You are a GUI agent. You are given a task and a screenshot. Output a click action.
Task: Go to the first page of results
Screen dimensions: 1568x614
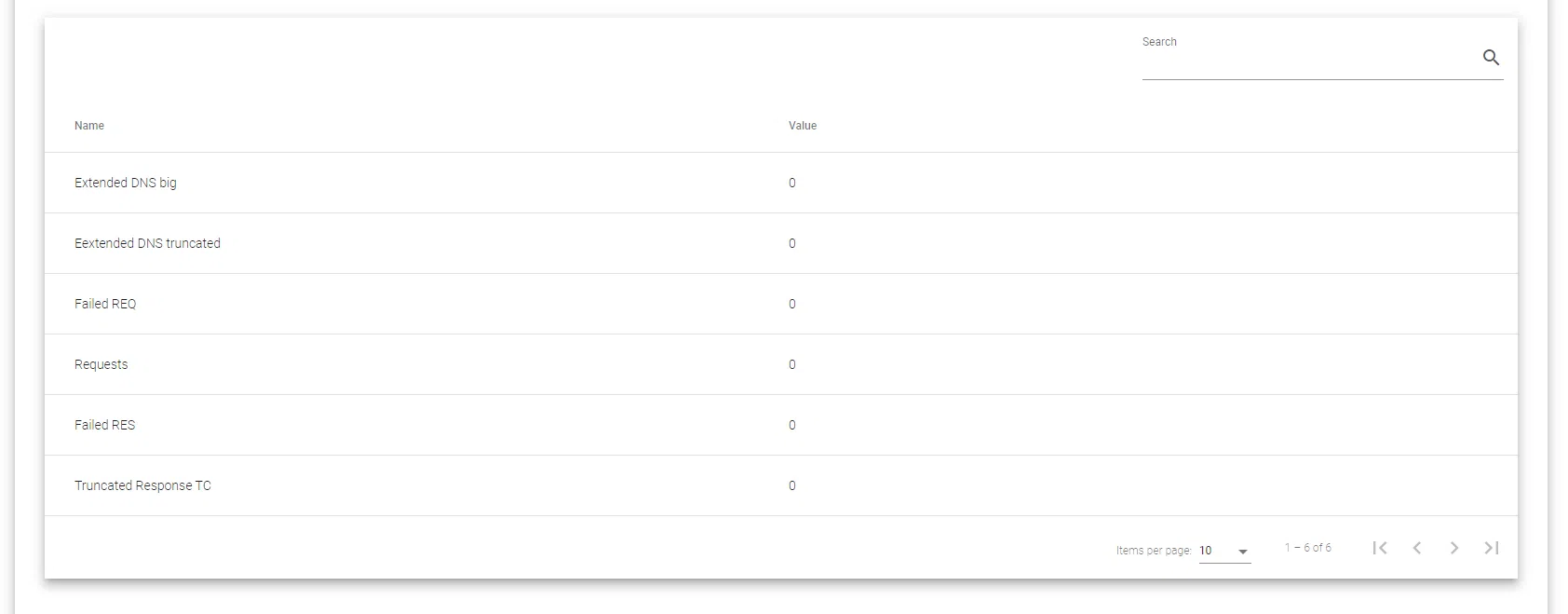(1380, 548)
